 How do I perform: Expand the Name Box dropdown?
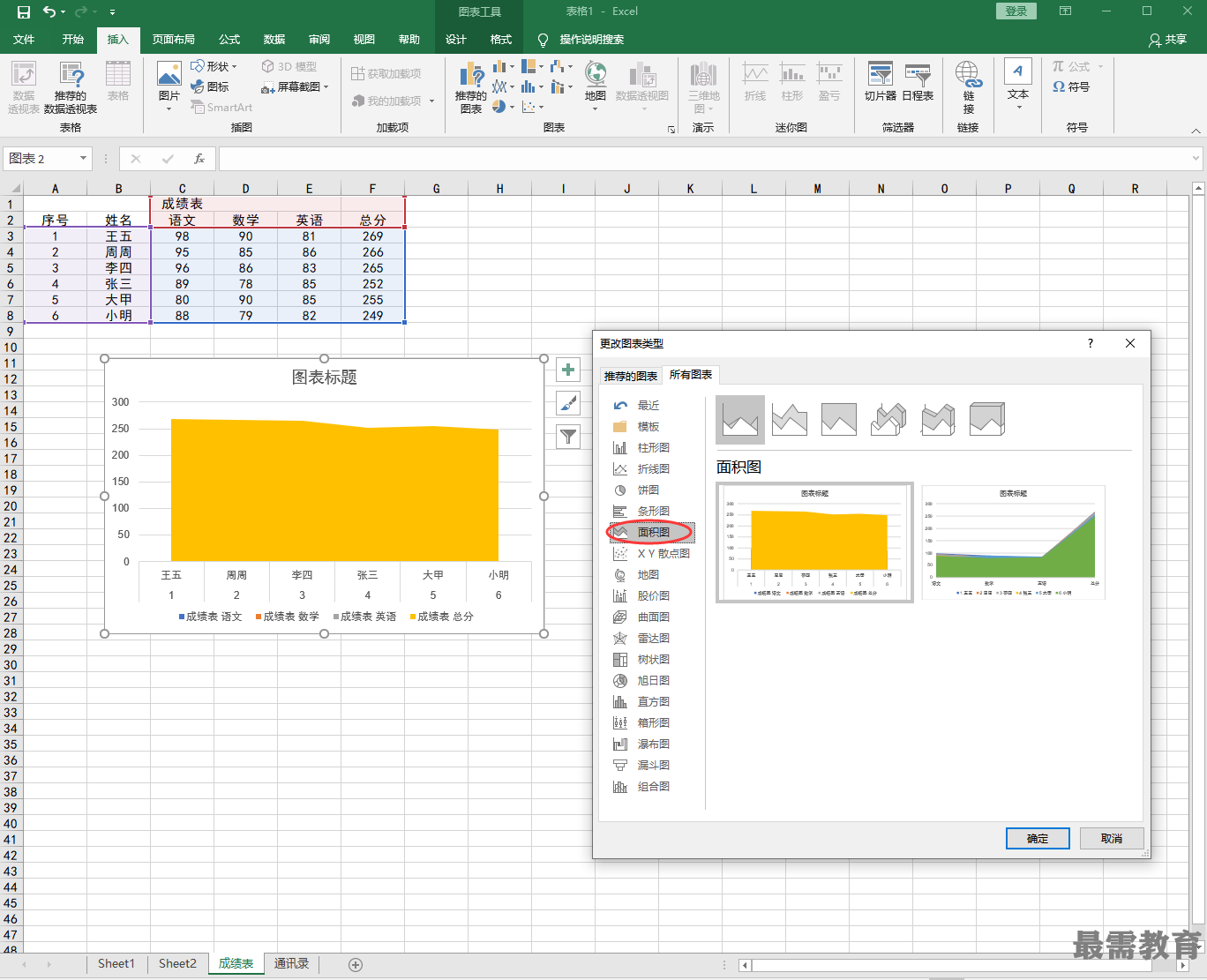(84, 159)
